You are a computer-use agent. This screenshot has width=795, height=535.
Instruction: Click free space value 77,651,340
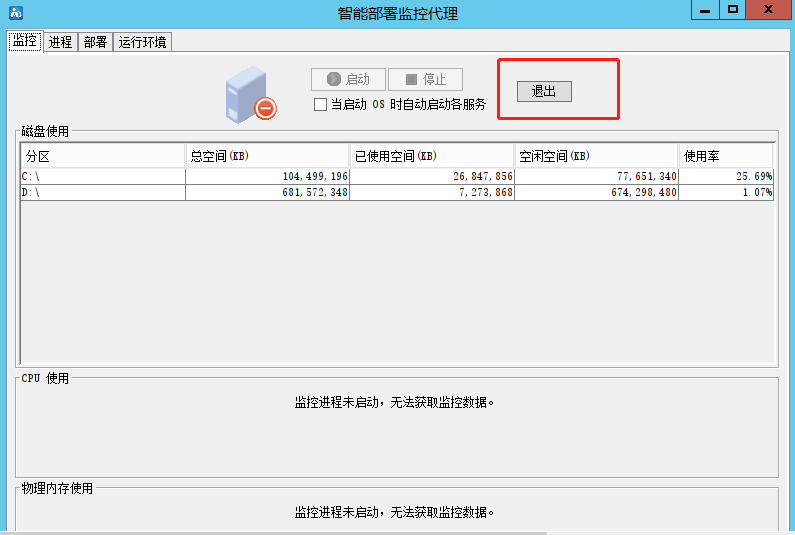point(646,176)
